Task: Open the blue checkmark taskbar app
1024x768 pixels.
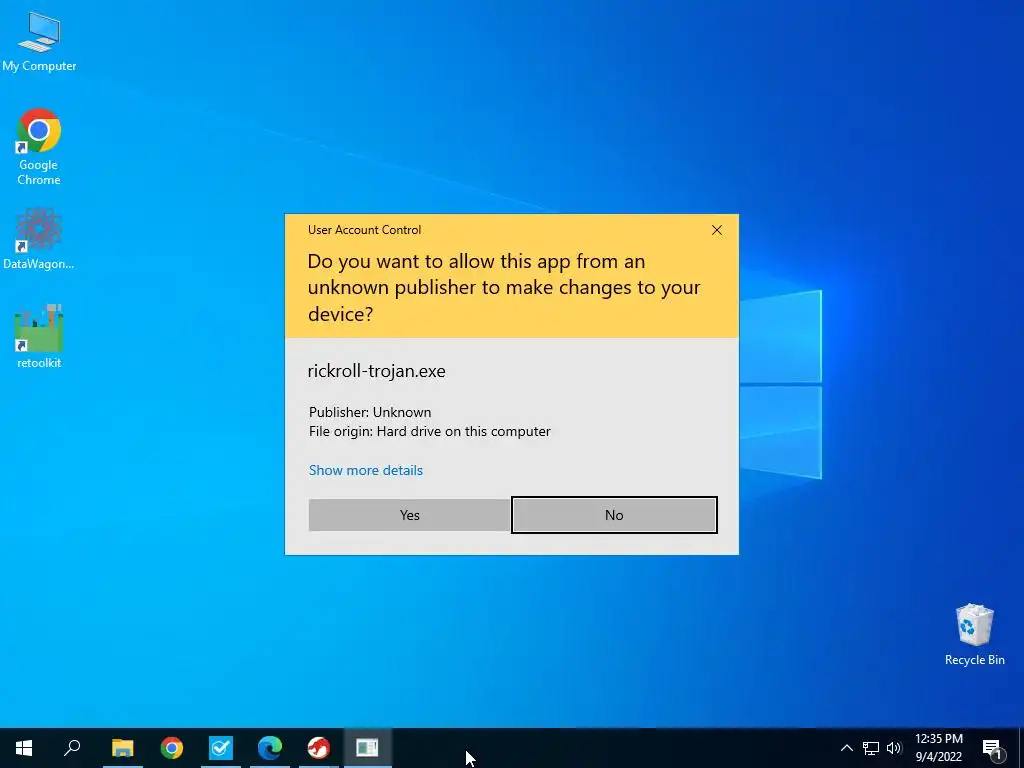Action: pyautogui.click(x=221, y=748)
